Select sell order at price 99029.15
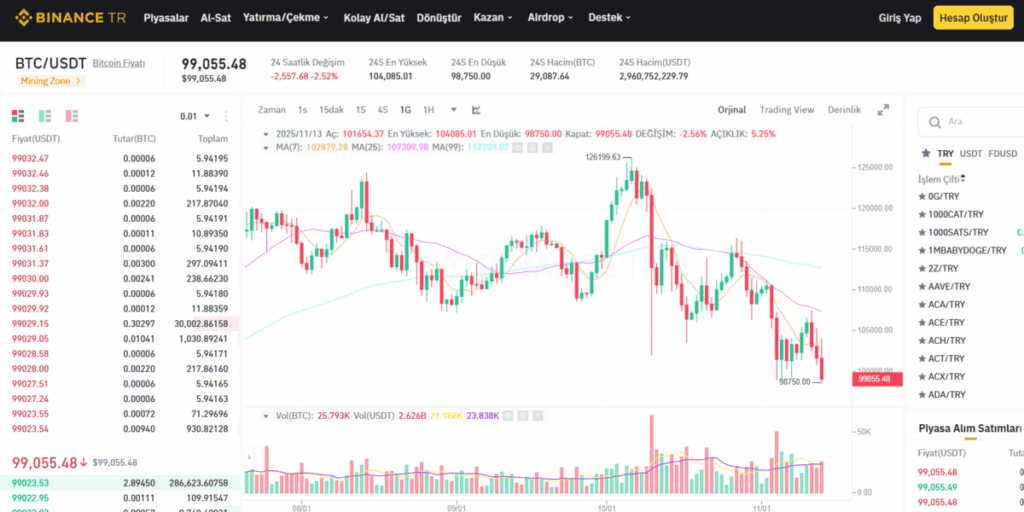The width and height of the screenshot is (1024, 512). (x=120, y=324)
